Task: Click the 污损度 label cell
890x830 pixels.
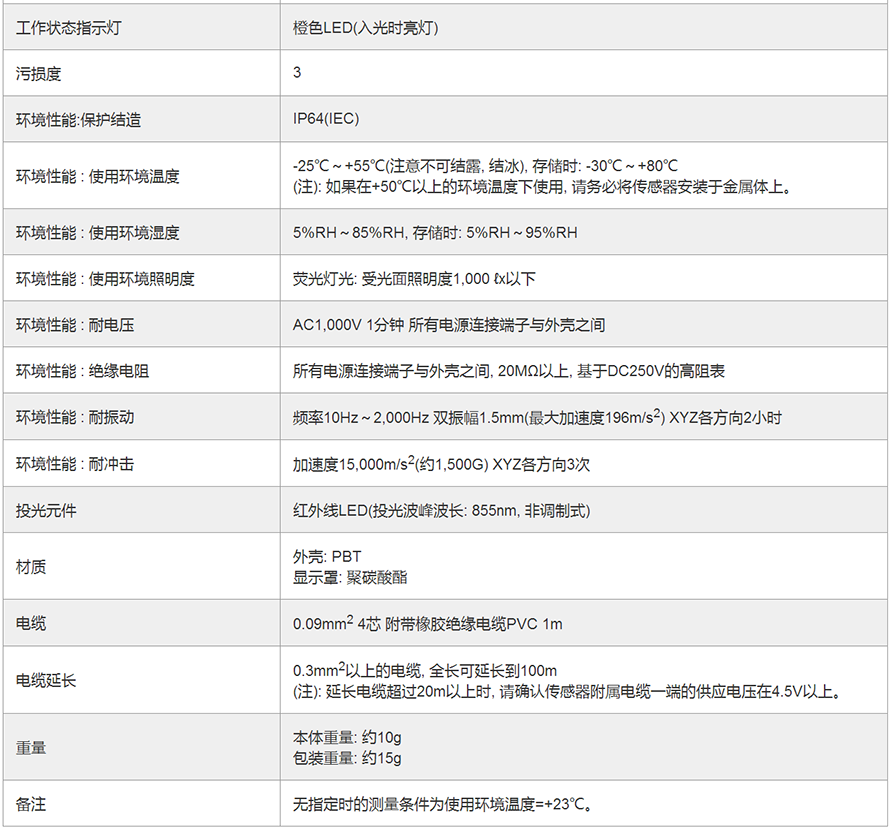Action: (39, 74)
